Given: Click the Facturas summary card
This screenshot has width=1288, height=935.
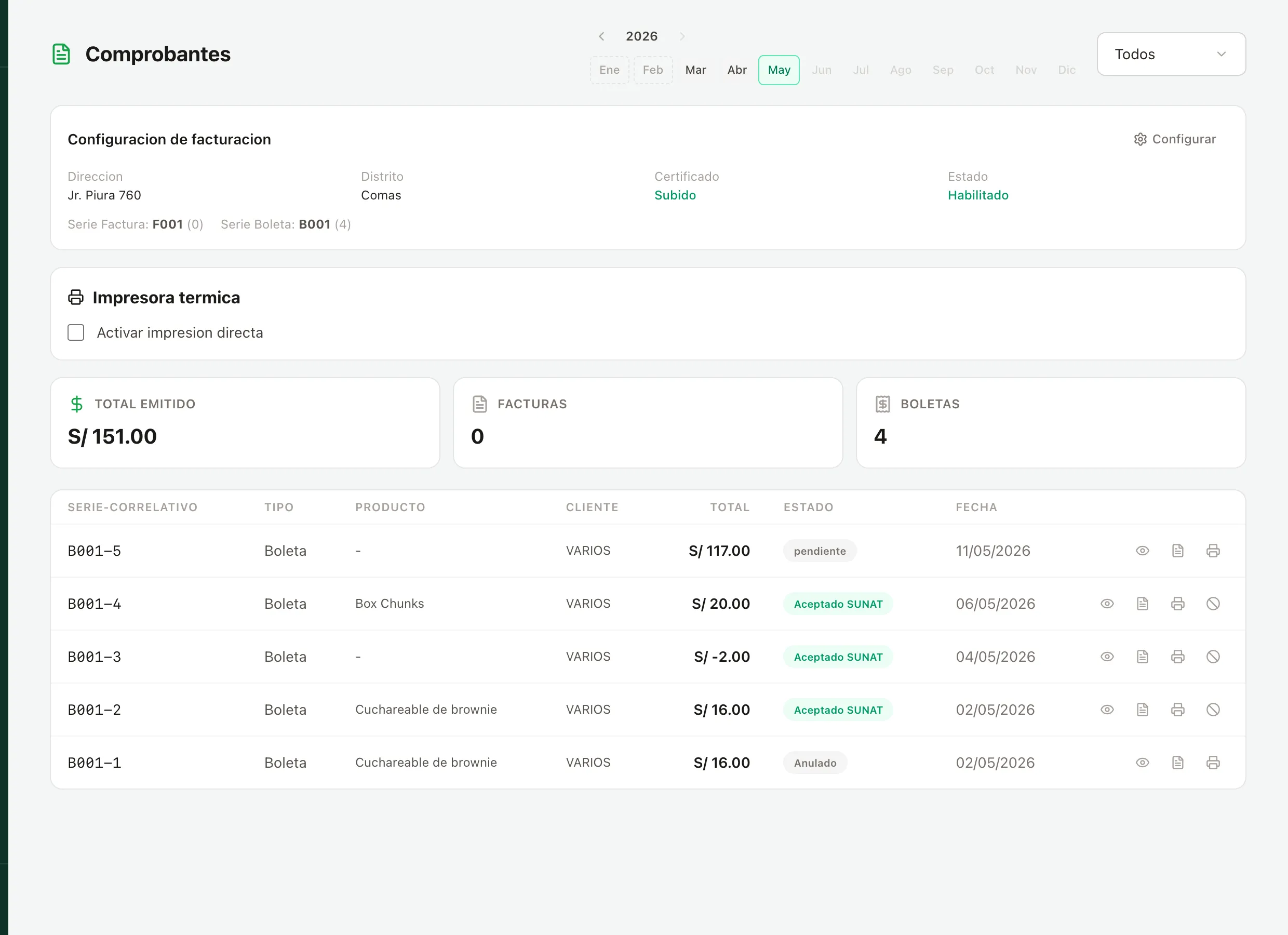Looking at the screenshot, I should (648, 423).
